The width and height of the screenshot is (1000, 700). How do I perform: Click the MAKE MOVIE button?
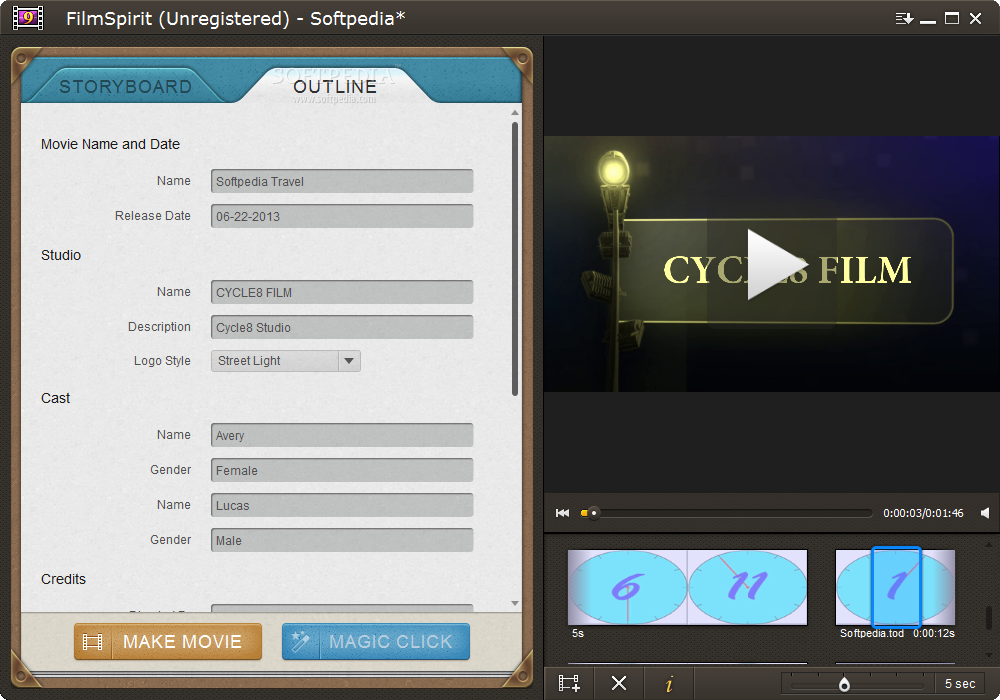[x=168, y=641]
